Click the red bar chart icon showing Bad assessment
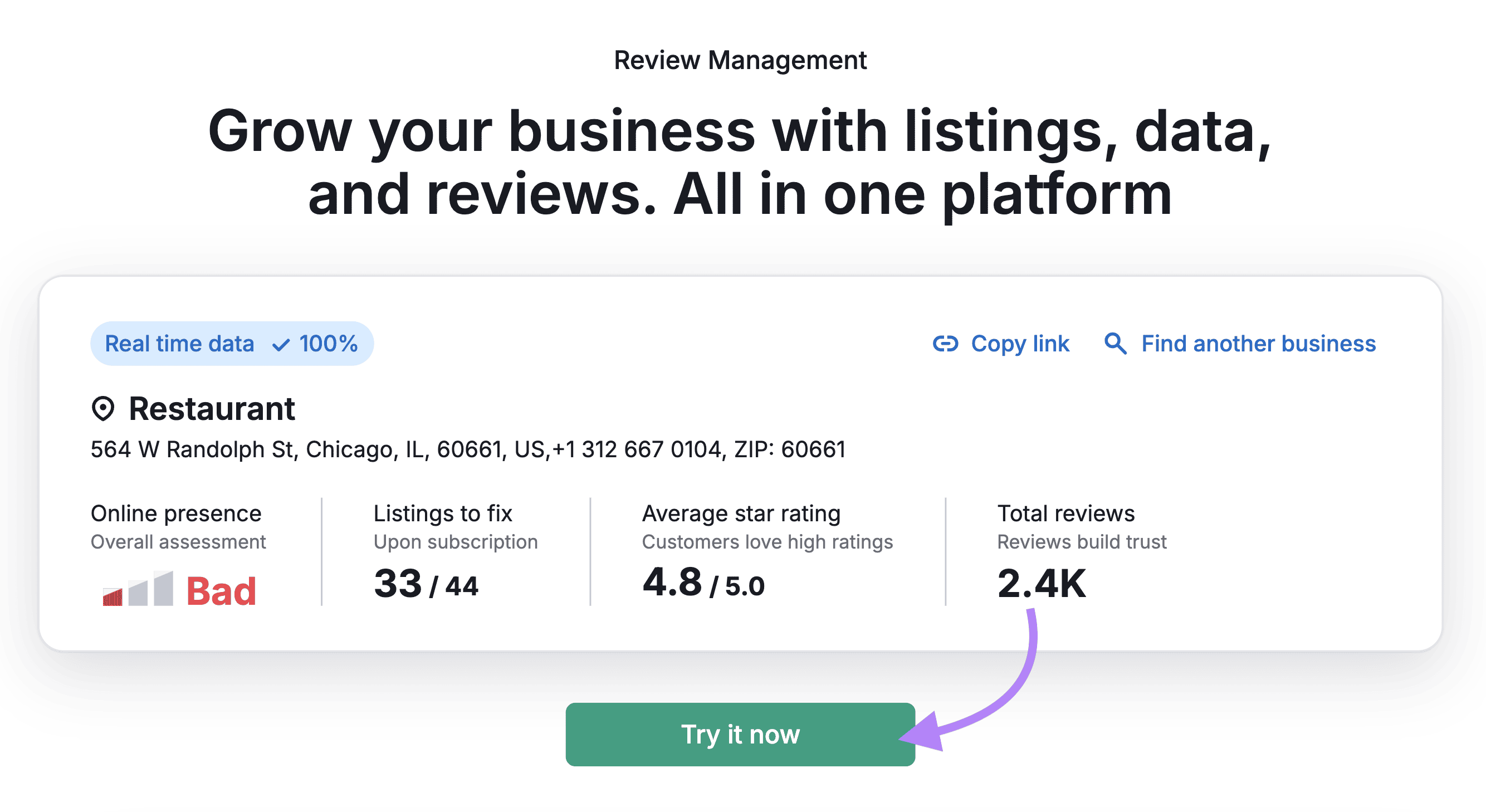Viewport: 1486px width, 812px height. pos(136,589)
